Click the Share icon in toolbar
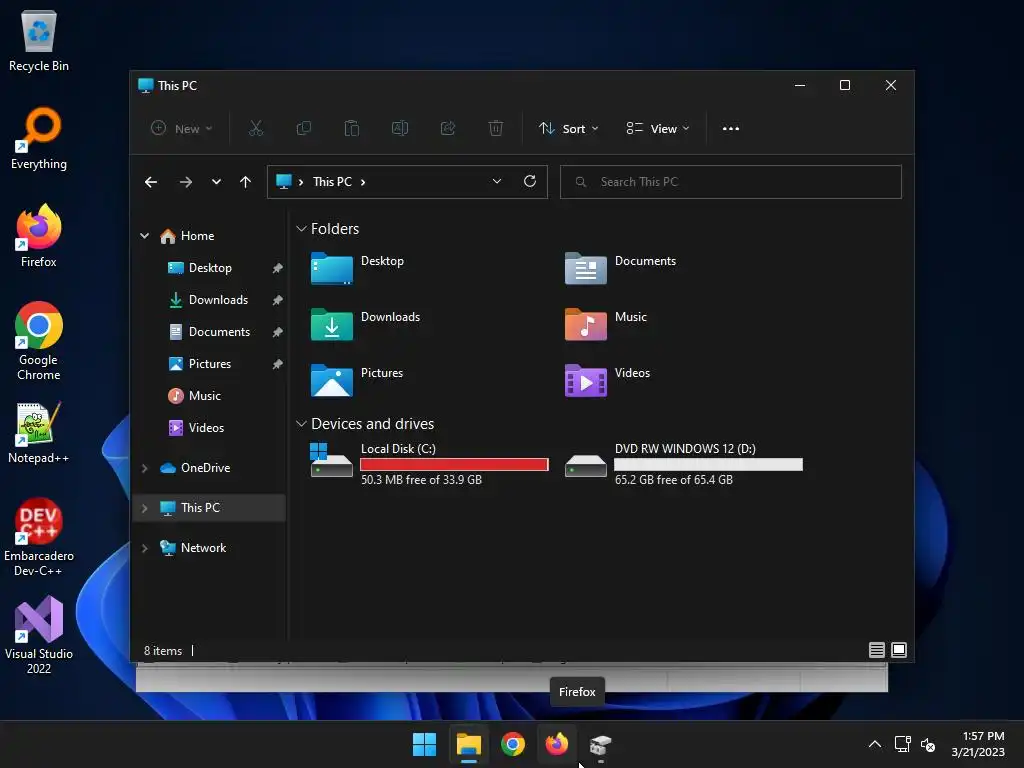The height and width of the screenshot is (768, 1024). pyautogui.click(x=448, y=129)
